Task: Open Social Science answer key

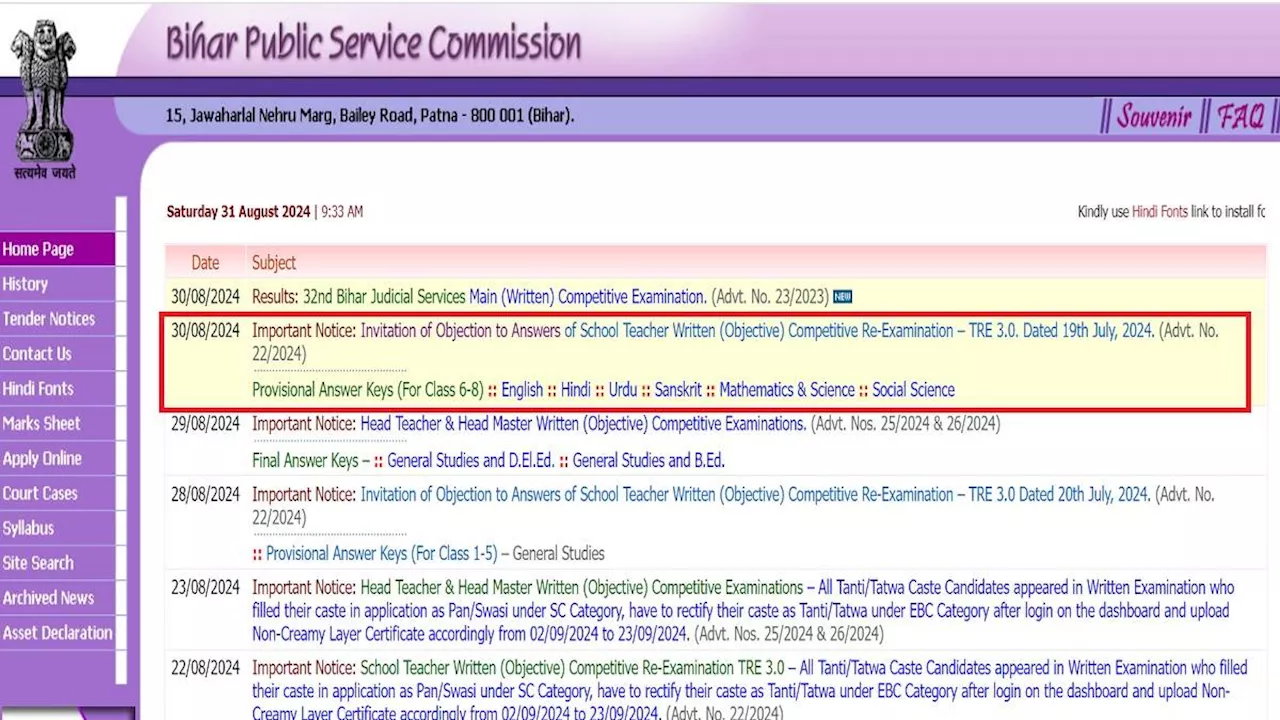Action: pyautogui.click(x=913, y=390)
